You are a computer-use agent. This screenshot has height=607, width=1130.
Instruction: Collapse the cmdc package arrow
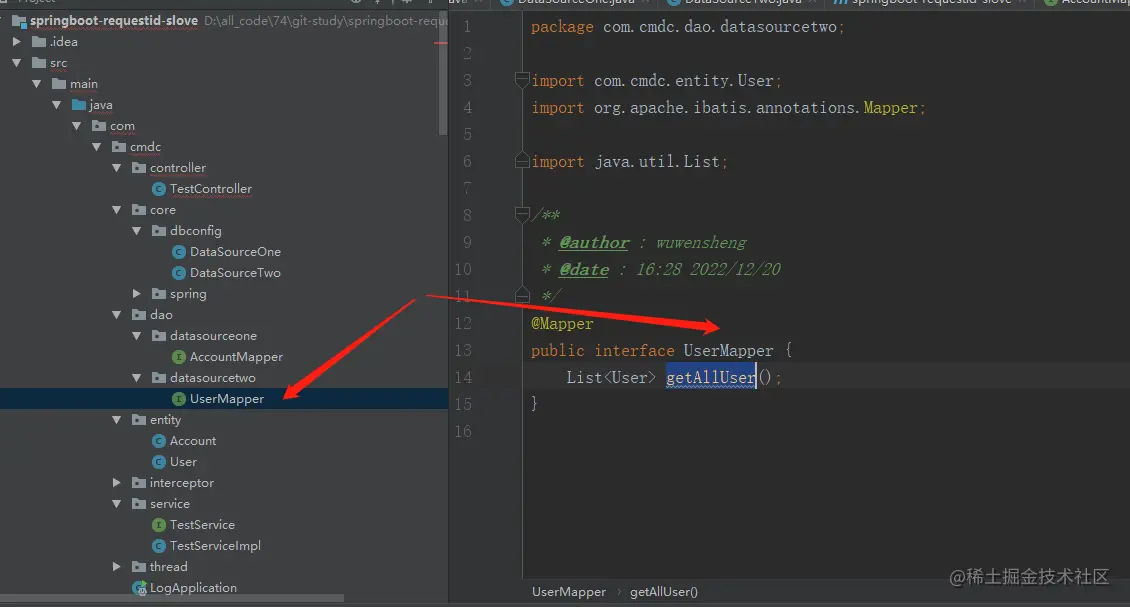pyautogui.click(x=97, y=146)
